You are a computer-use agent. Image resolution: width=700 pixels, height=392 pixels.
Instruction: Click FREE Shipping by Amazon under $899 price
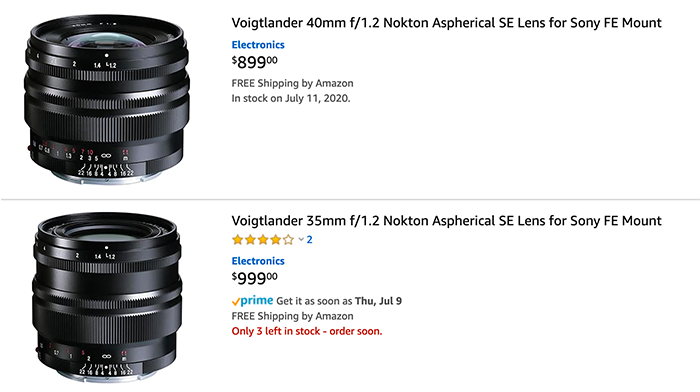(292, 83)
